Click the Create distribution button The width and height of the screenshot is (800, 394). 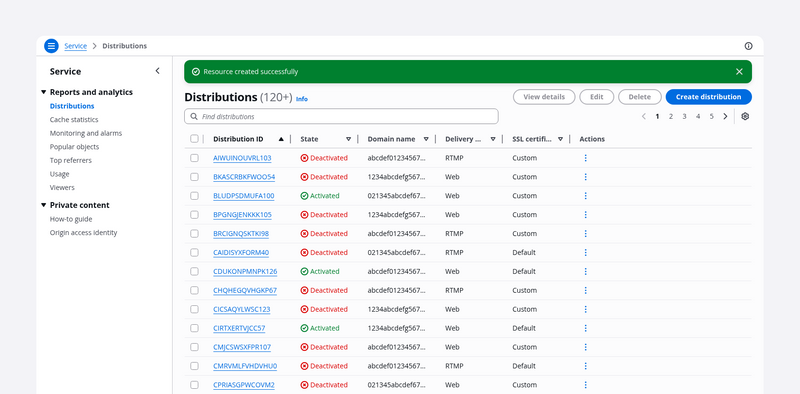tap(708, 97)
